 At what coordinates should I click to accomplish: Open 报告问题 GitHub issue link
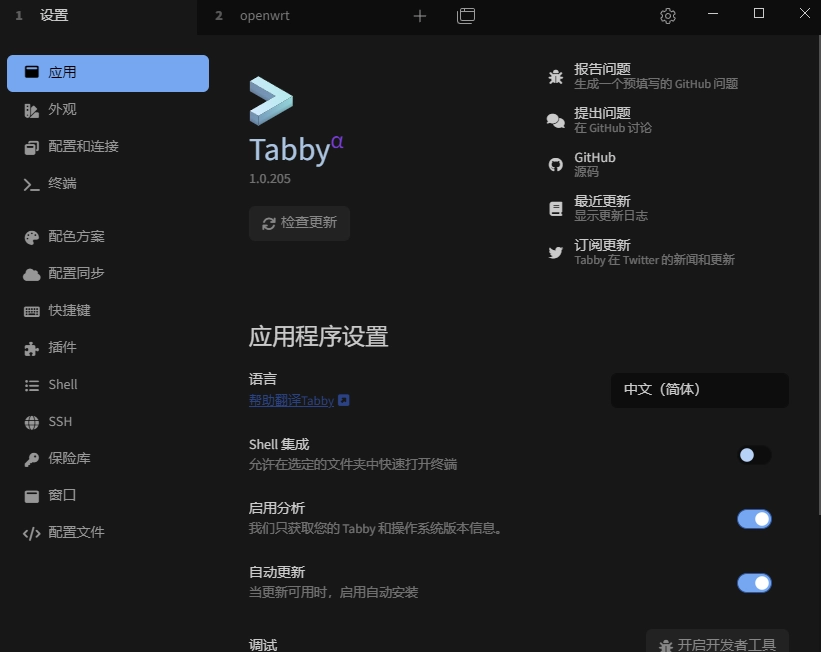(x=656, y=76)
